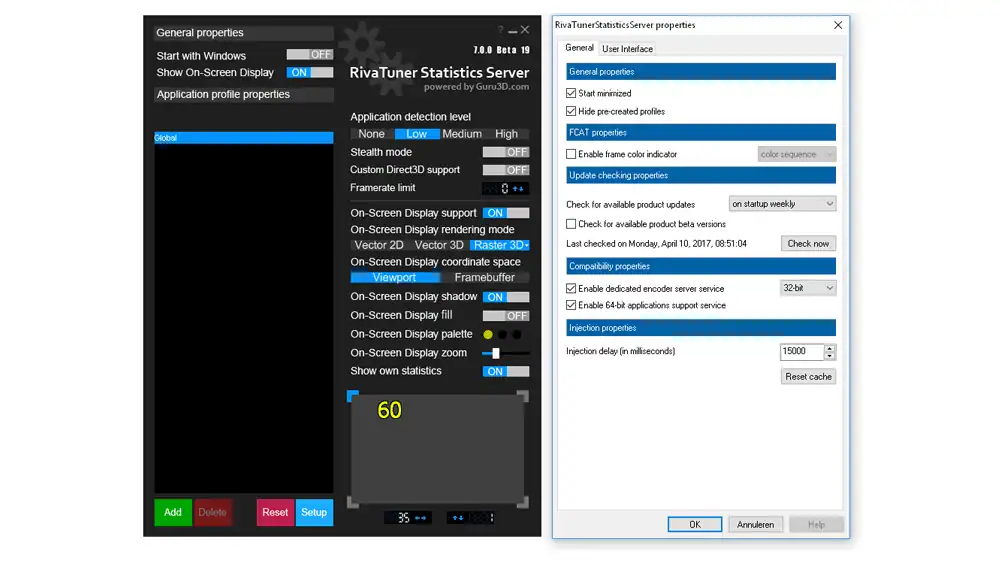The width and height of the screenshot is (999, 561).
Task: Click the help question mark in RivaTuner
Action: (x=501, y=30)
